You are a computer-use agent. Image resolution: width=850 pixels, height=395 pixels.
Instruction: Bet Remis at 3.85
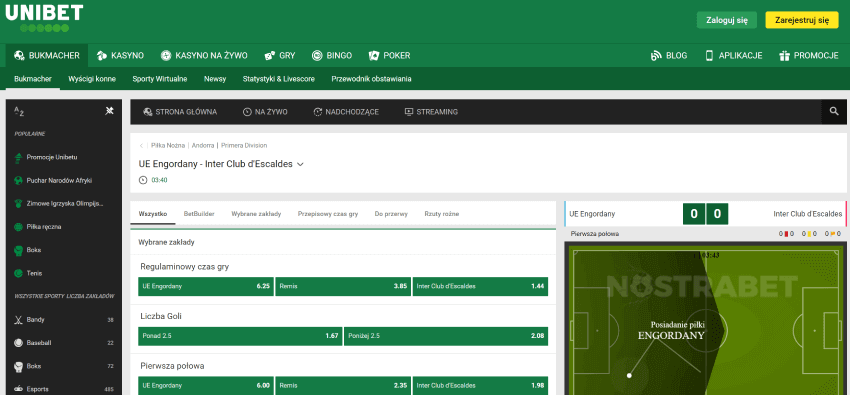click(343, 286)
